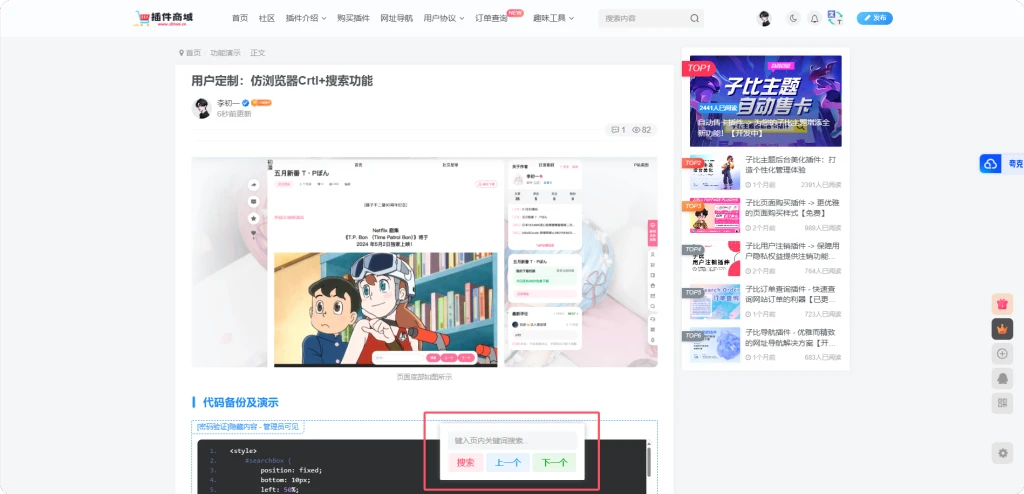
Task: Click the circled plus icon in floating bar
Action: 1003,353
